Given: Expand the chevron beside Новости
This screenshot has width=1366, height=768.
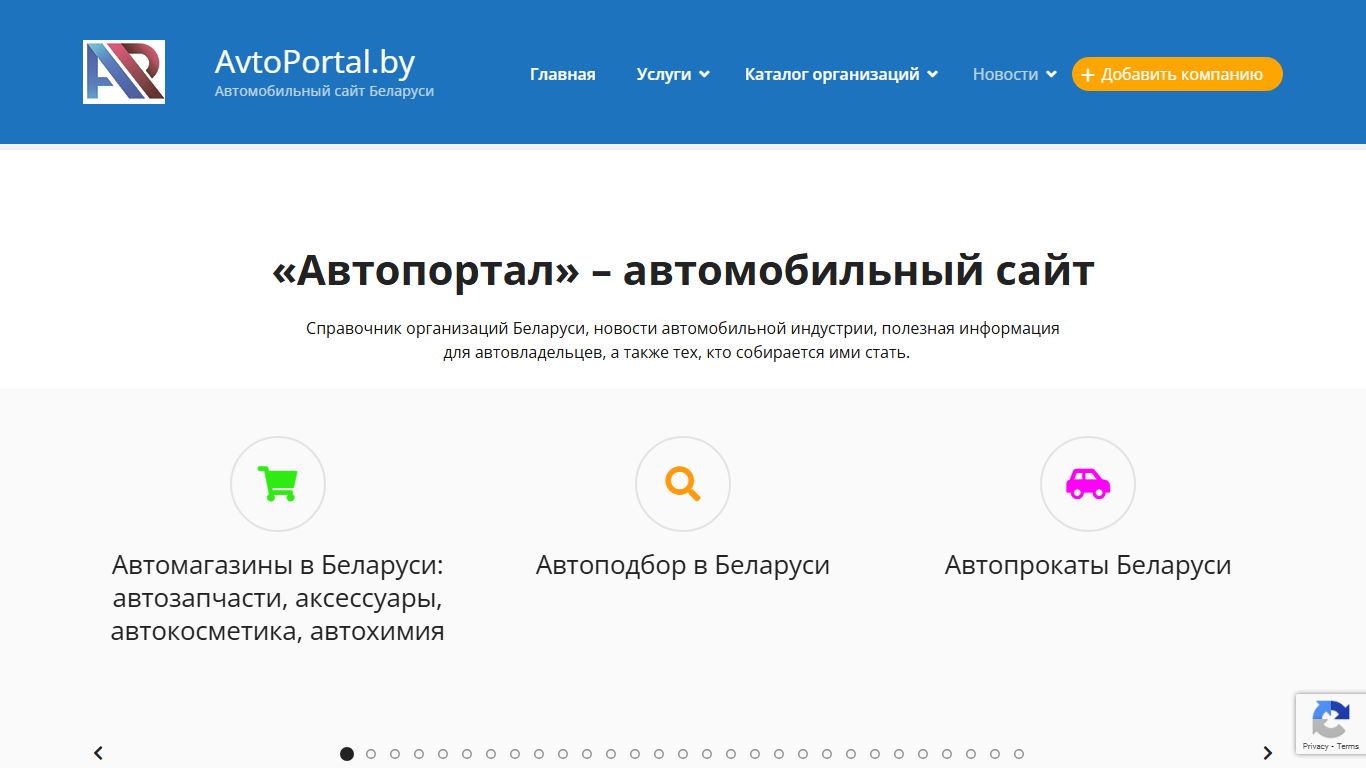Looking at the screenshot, I should tap(1051, 74).
